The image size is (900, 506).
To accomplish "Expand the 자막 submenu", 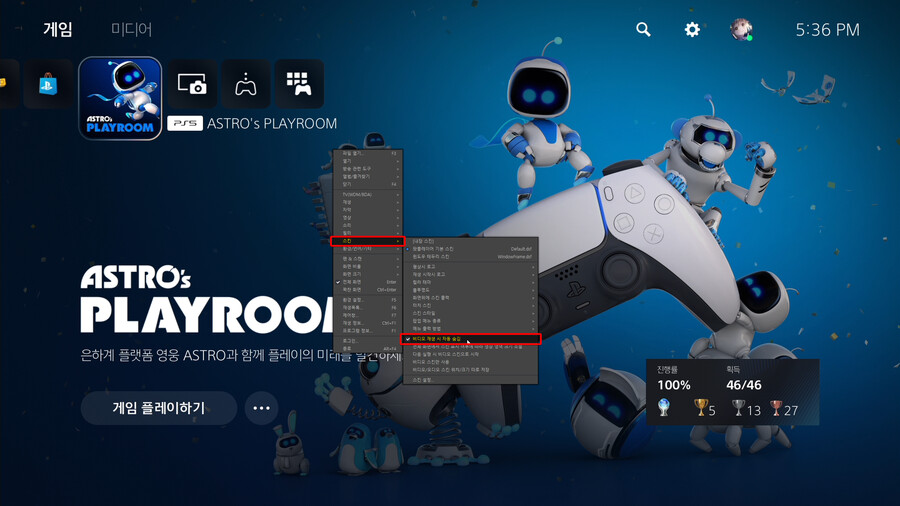I will [367, 210].
